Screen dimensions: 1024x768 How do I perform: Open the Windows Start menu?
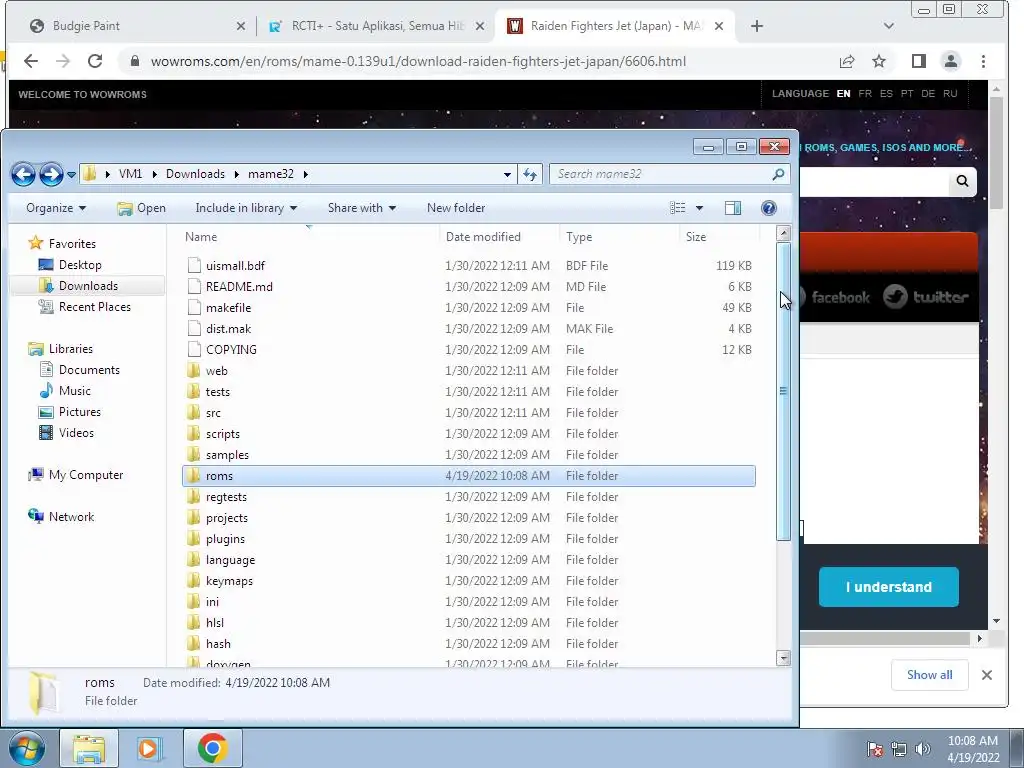point(25,748)
